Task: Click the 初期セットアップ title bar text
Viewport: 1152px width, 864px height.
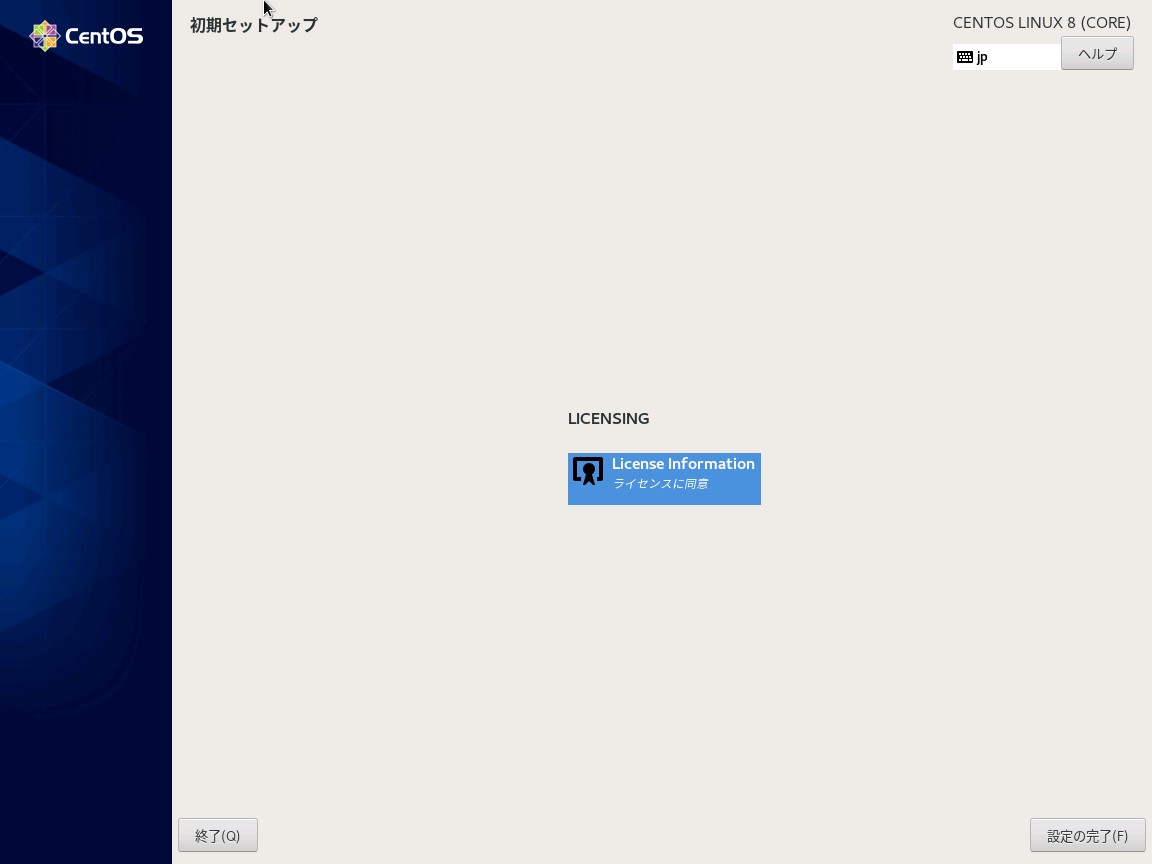Action: pyautogui.click(x=253, y=24)
